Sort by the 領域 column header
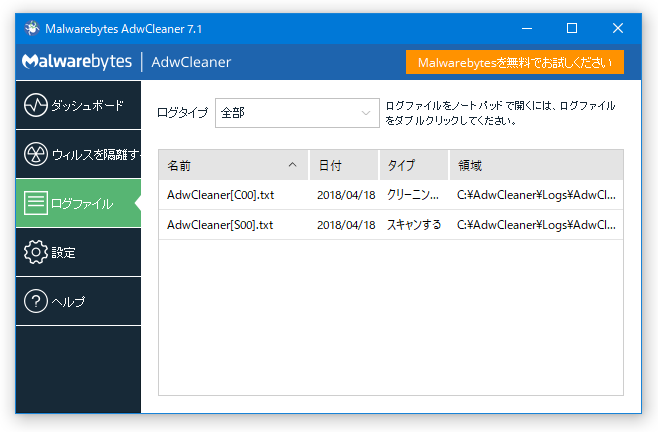658x432 pixels. click(536, 165)
